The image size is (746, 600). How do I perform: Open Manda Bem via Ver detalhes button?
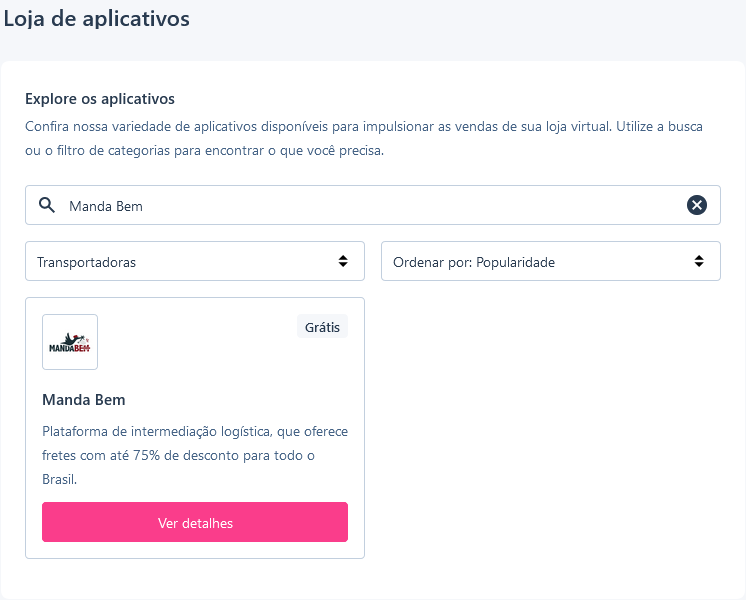pos(195,522)
